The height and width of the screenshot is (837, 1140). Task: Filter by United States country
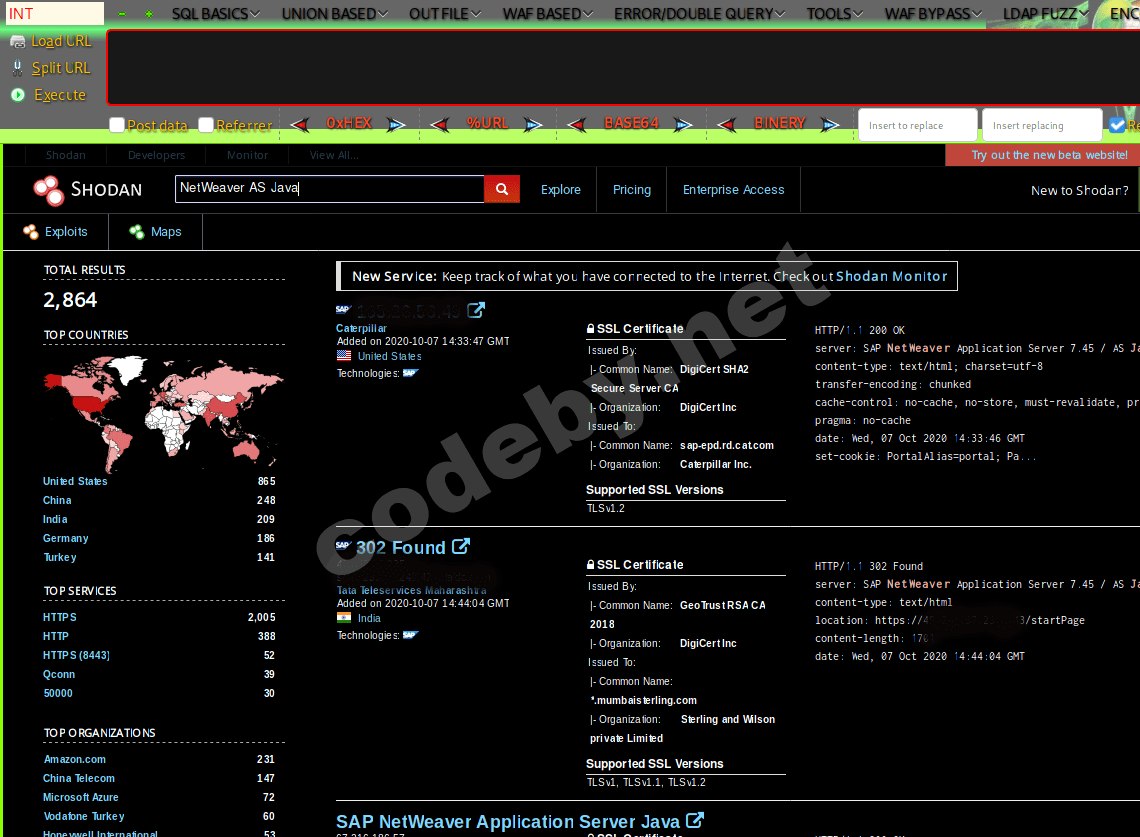click(75, 481)
